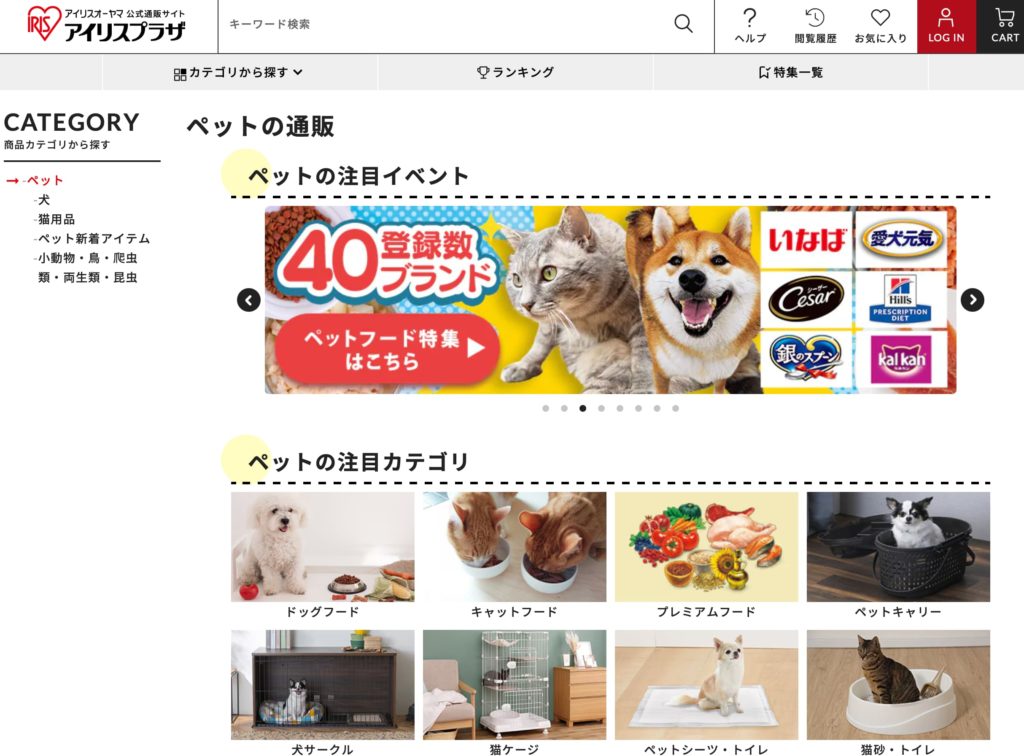Click the キーワード検索 search field
The height and width of the screenshot is (756, 1024).
444,24
